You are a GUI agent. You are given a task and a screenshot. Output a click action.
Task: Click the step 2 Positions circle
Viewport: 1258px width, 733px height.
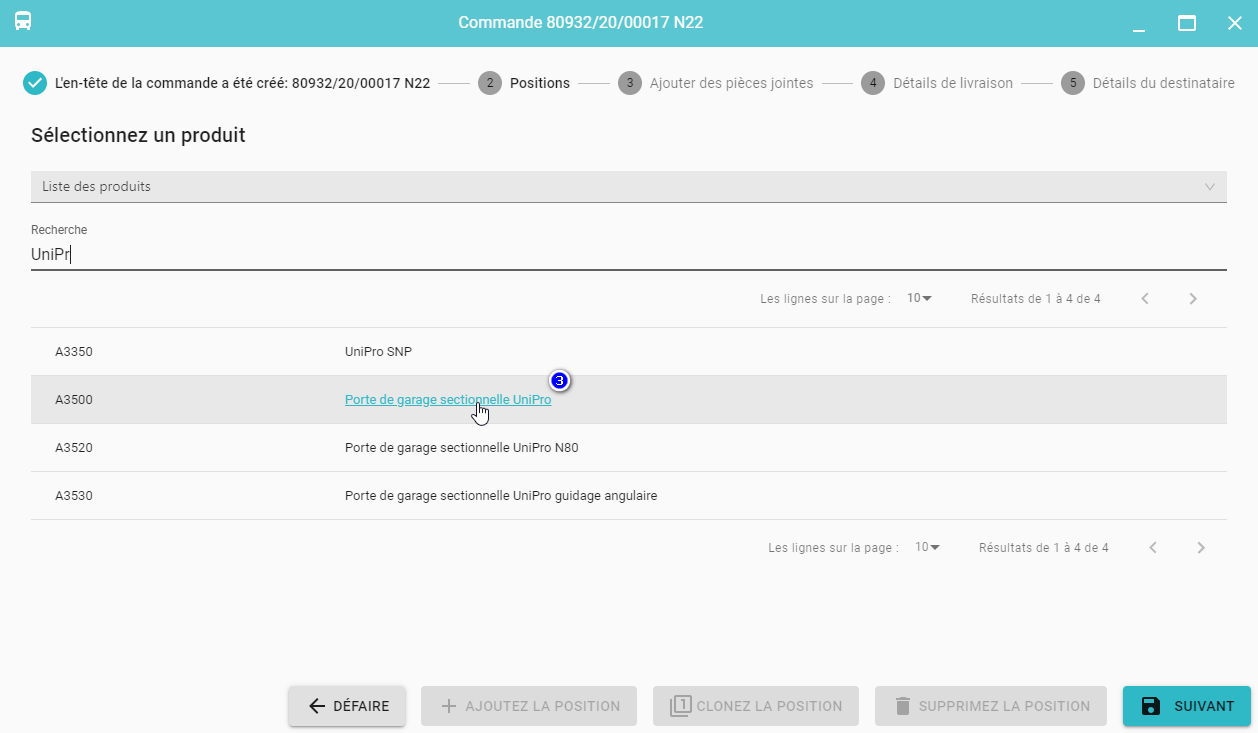pyautogui.click(x=490, y=83)
